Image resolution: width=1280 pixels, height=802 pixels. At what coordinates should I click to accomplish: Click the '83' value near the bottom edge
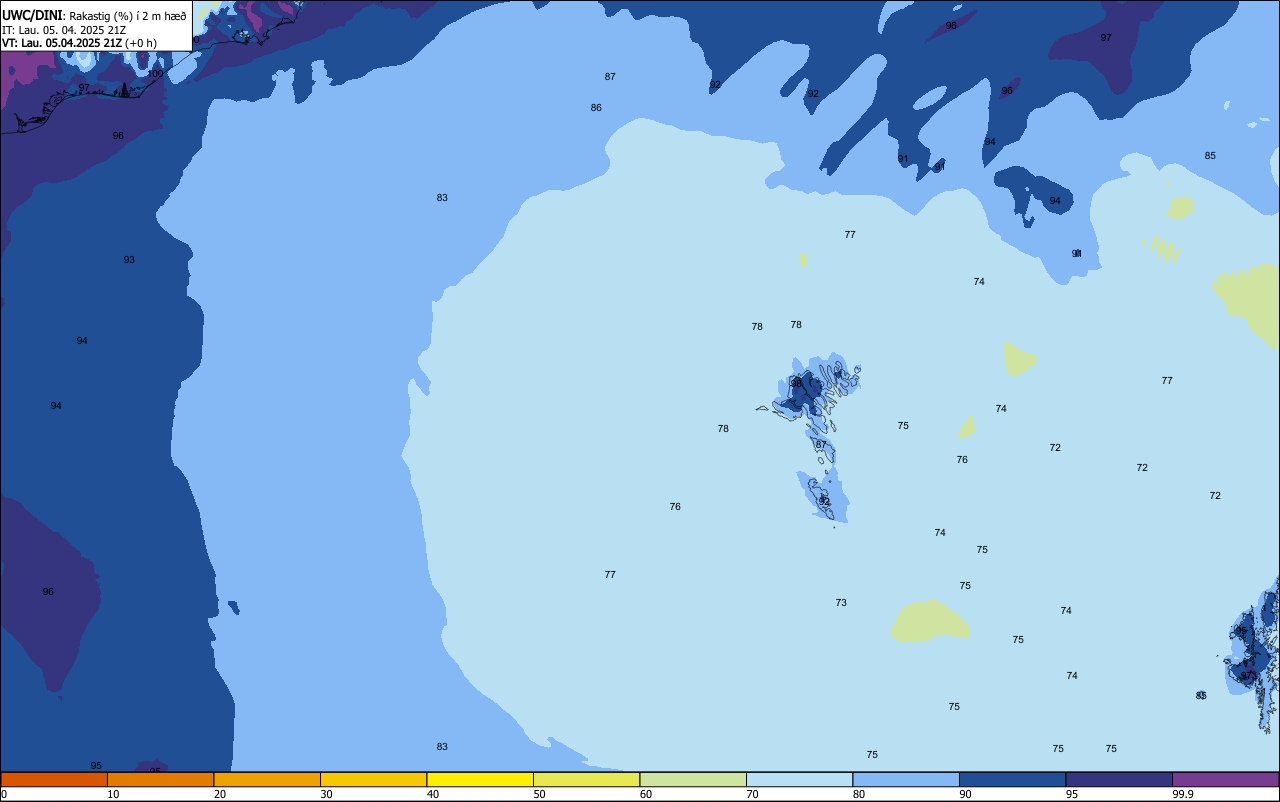pos(442,747)
